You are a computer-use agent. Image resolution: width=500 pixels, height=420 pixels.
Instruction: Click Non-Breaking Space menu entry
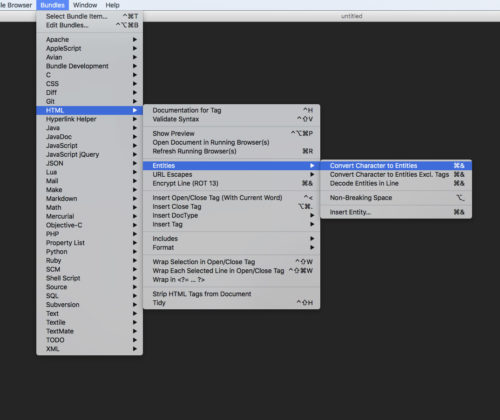[396, 198]
